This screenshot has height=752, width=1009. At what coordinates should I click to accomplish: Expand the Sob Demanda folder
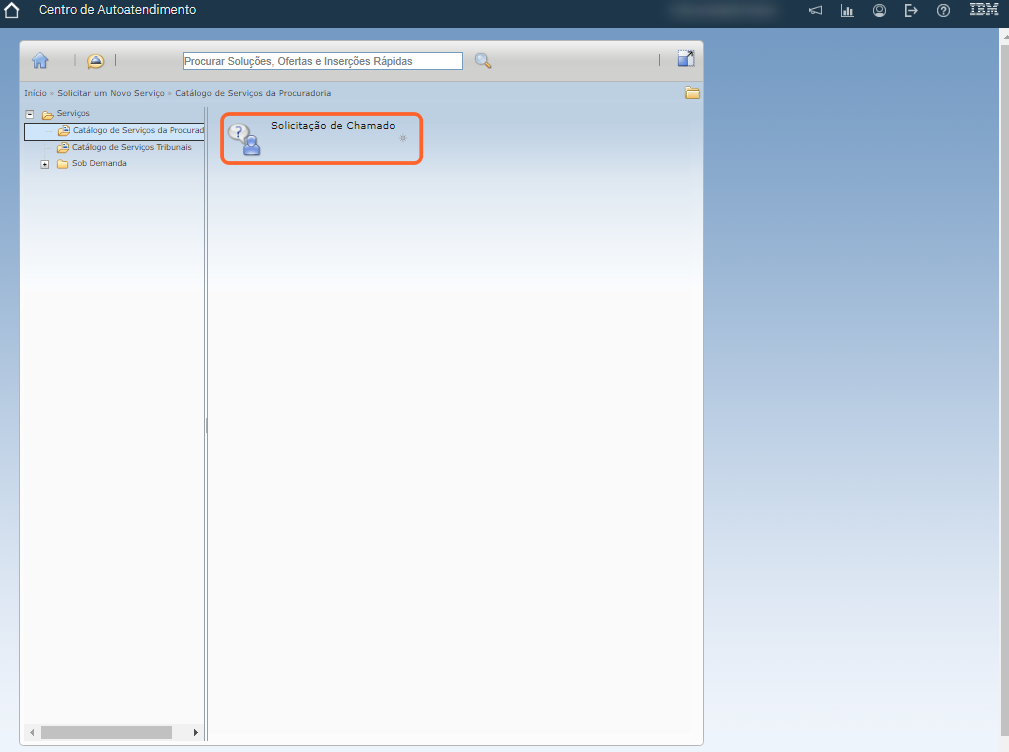pos(45,164)
